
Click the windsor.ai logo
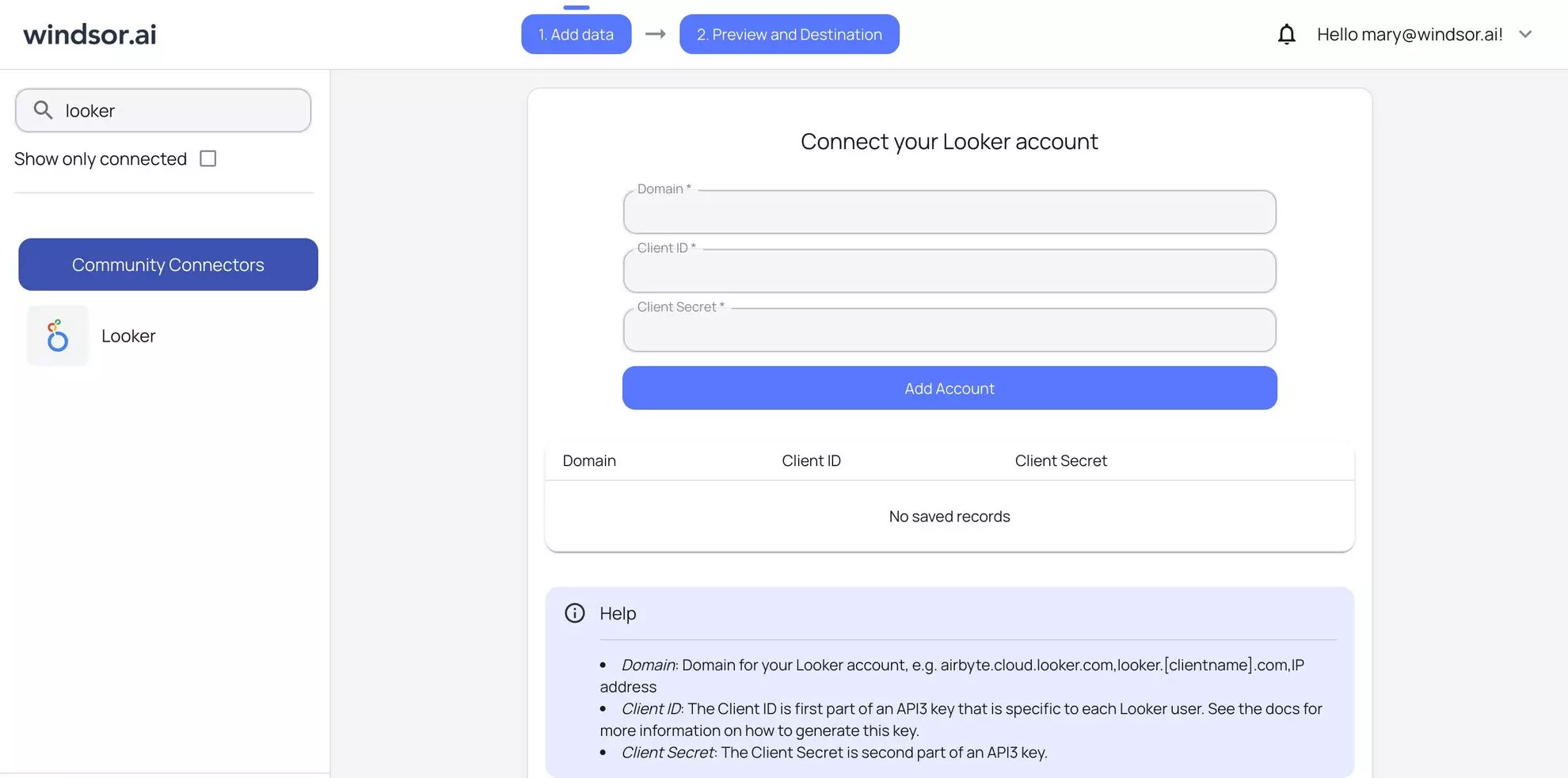[89, 34]
